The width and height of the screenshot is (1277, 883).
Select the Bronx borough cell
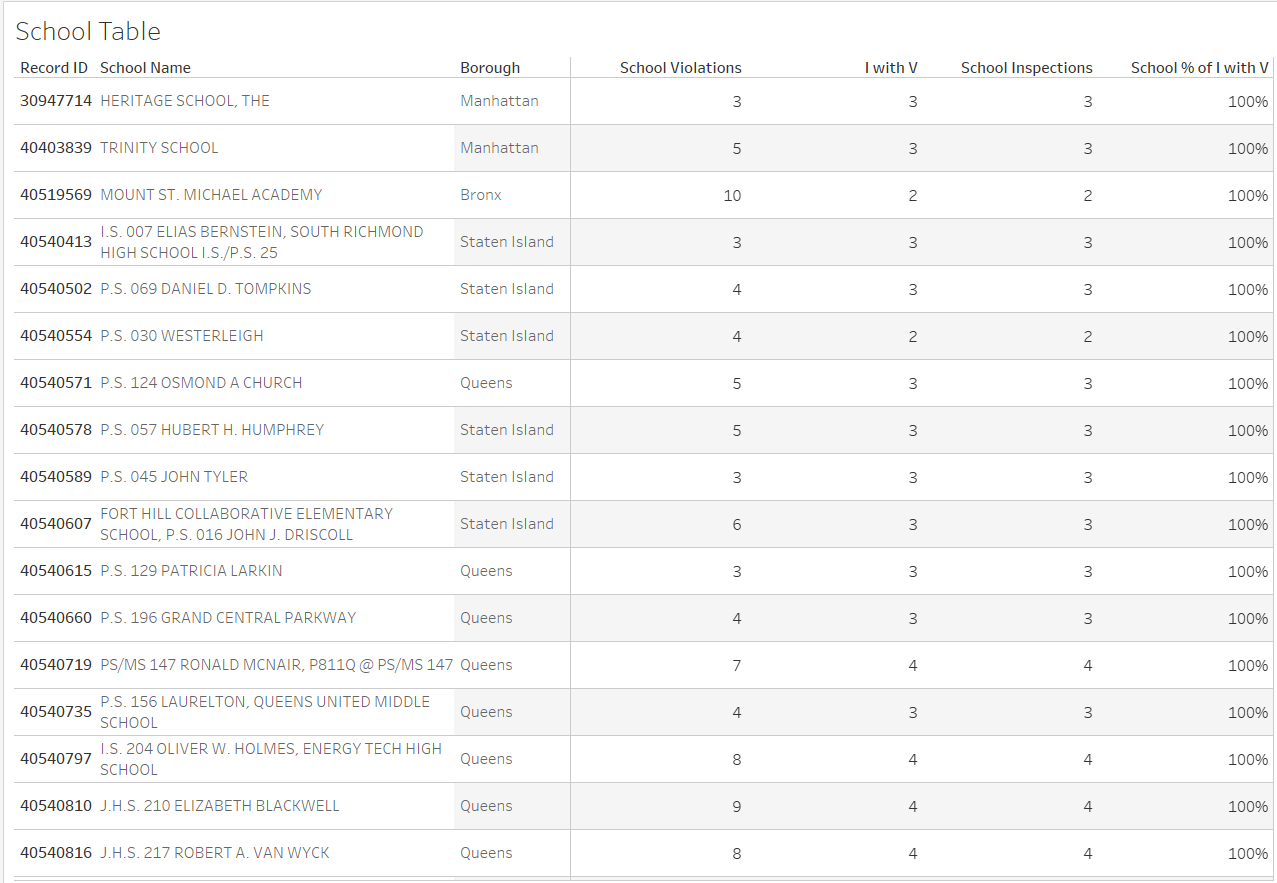[x=481, y=195]
